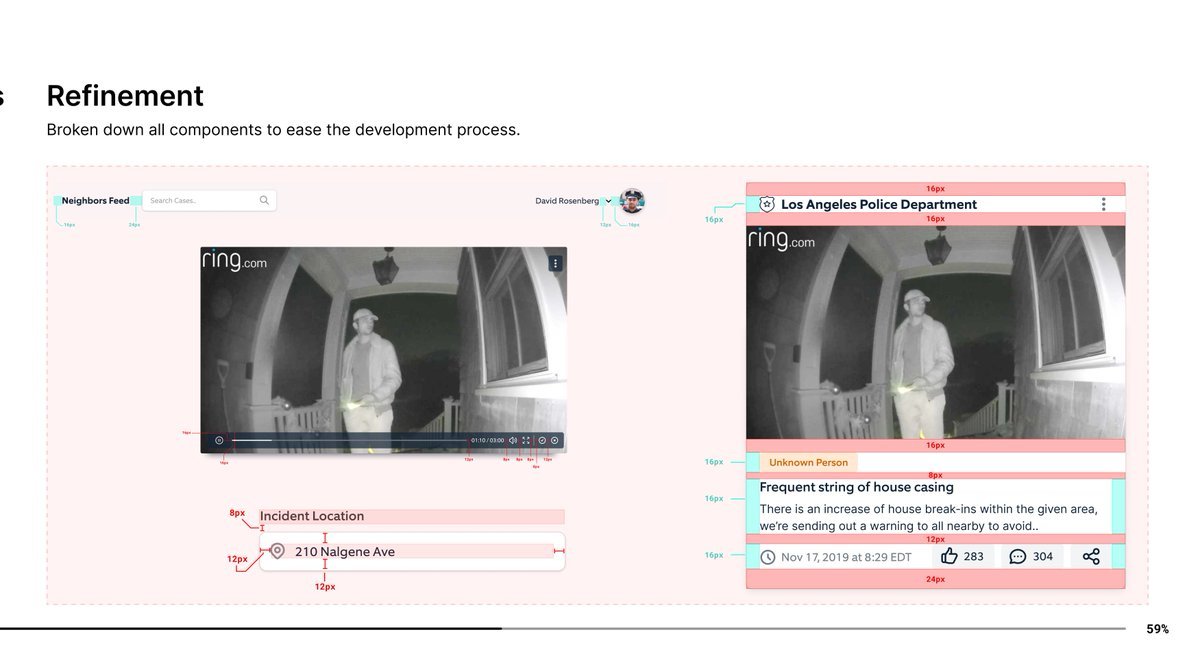Click the 210 Nalgene Ave address field
This screenshot has height=654, width=1200.
click(x=412, y=551)
